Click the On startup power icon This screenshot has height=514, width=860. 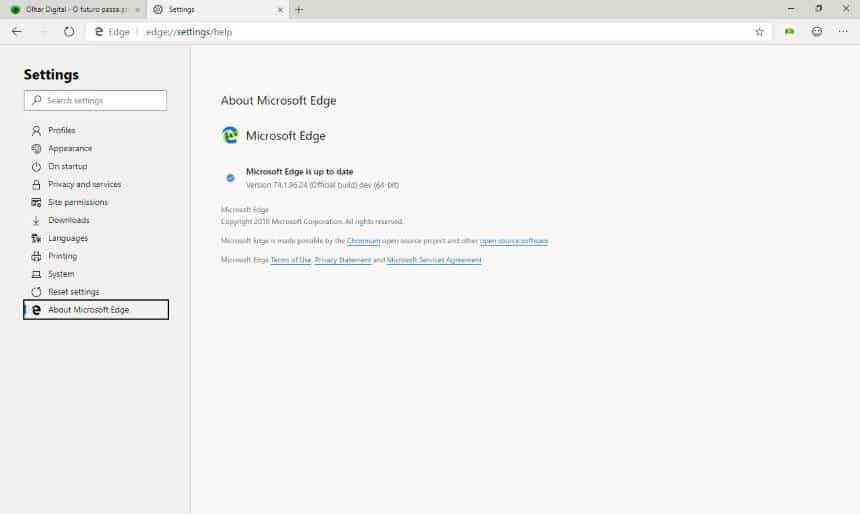coord(36,167)
